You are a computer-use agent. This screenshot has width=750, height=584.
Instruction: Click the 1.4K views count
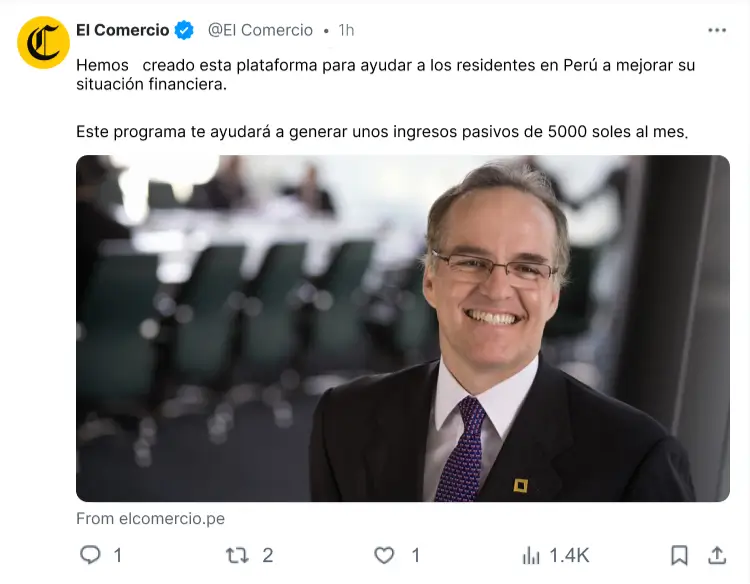pos(569,555)
